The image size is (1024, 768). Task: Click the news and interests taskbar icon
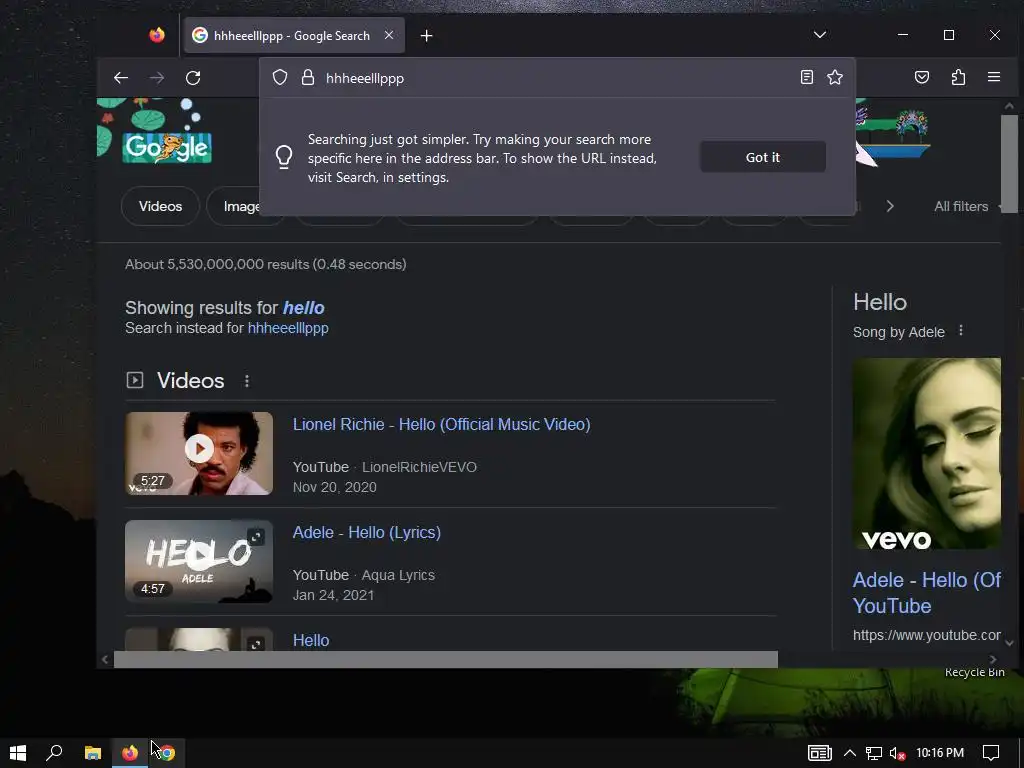tap(819, 753)
